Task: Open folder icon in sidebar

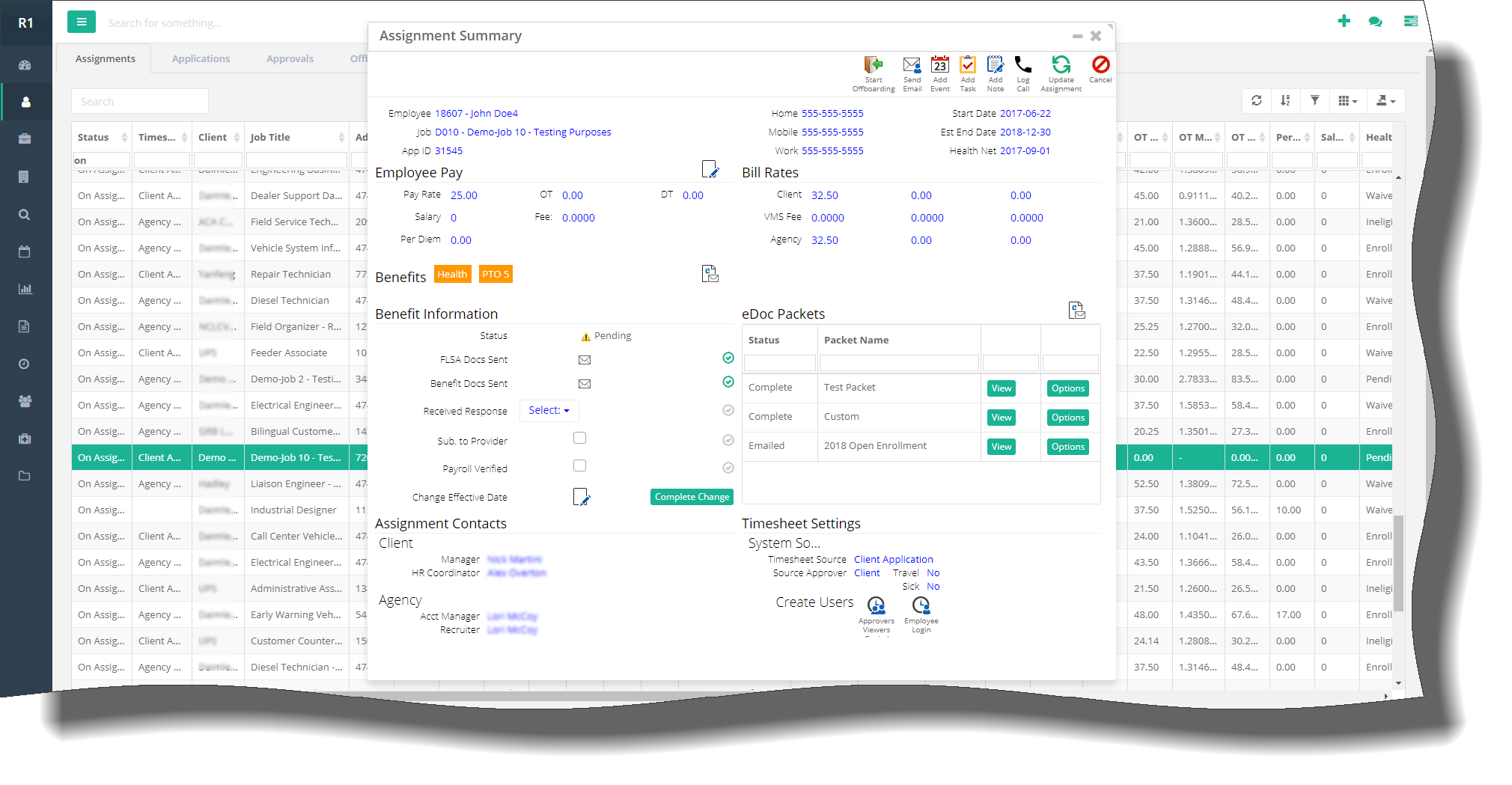Action: pos(25,476)
